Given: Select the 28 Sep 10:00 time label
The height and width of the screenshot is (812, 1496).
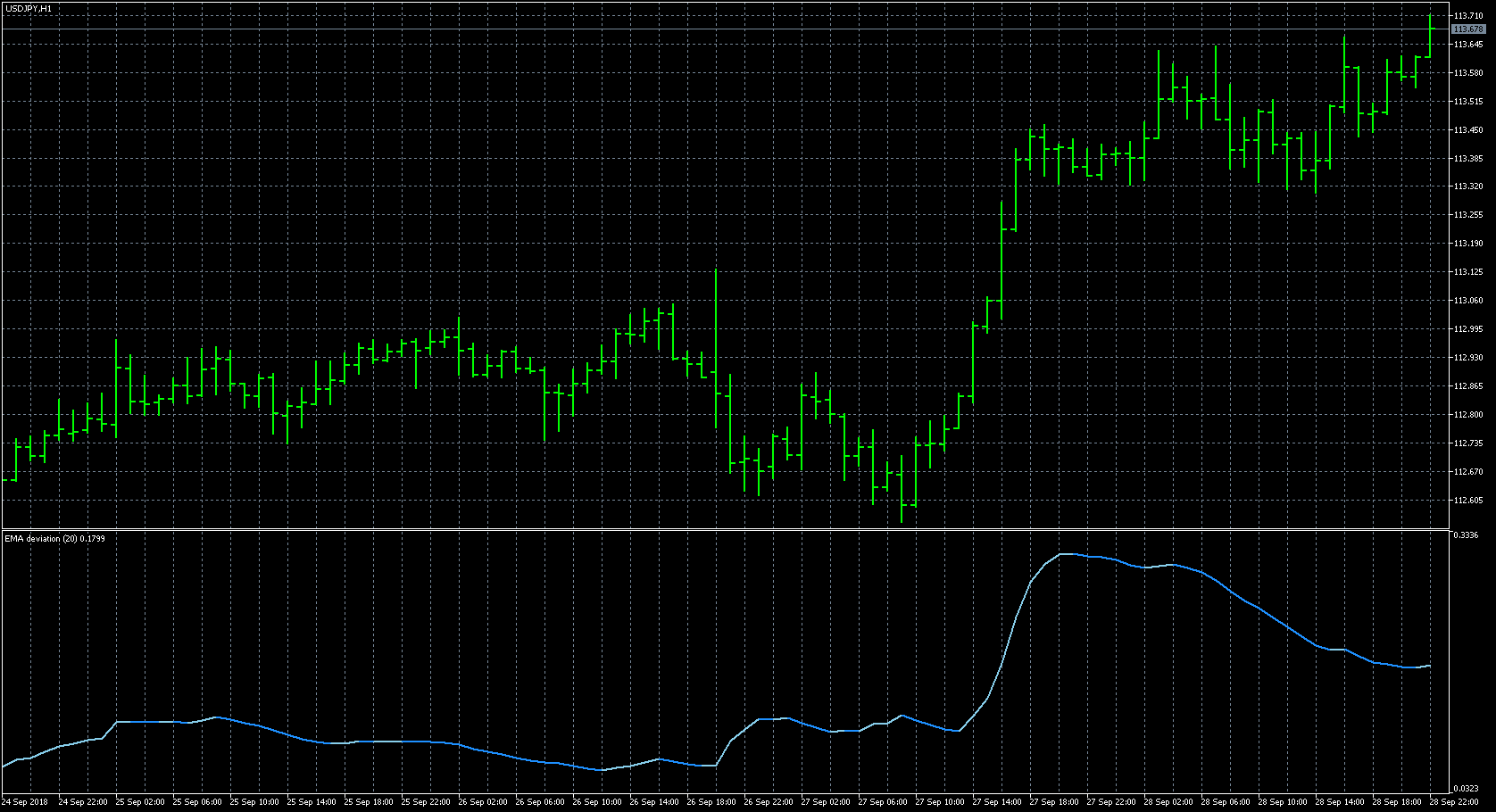Looking at the screenshot, I should [1283, 802].
